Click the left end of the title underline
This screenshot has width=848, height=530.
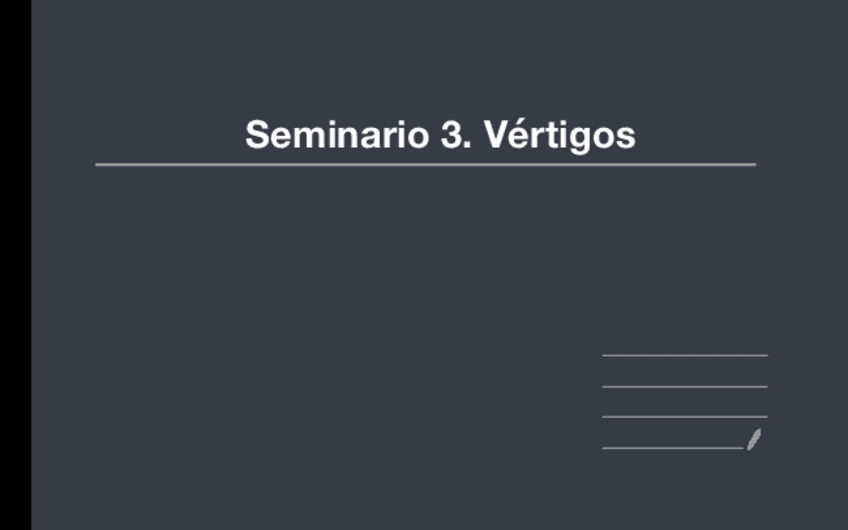99,164
